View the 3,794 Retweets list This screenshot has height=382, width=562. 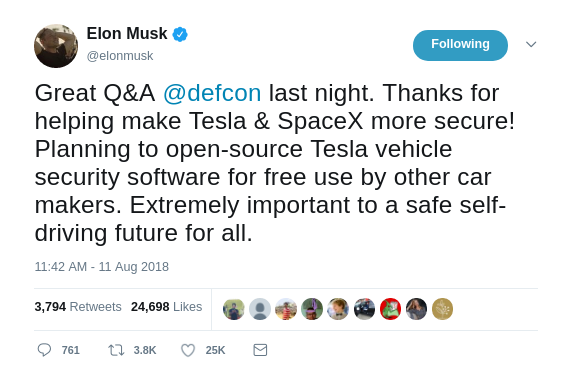[78, 307]
